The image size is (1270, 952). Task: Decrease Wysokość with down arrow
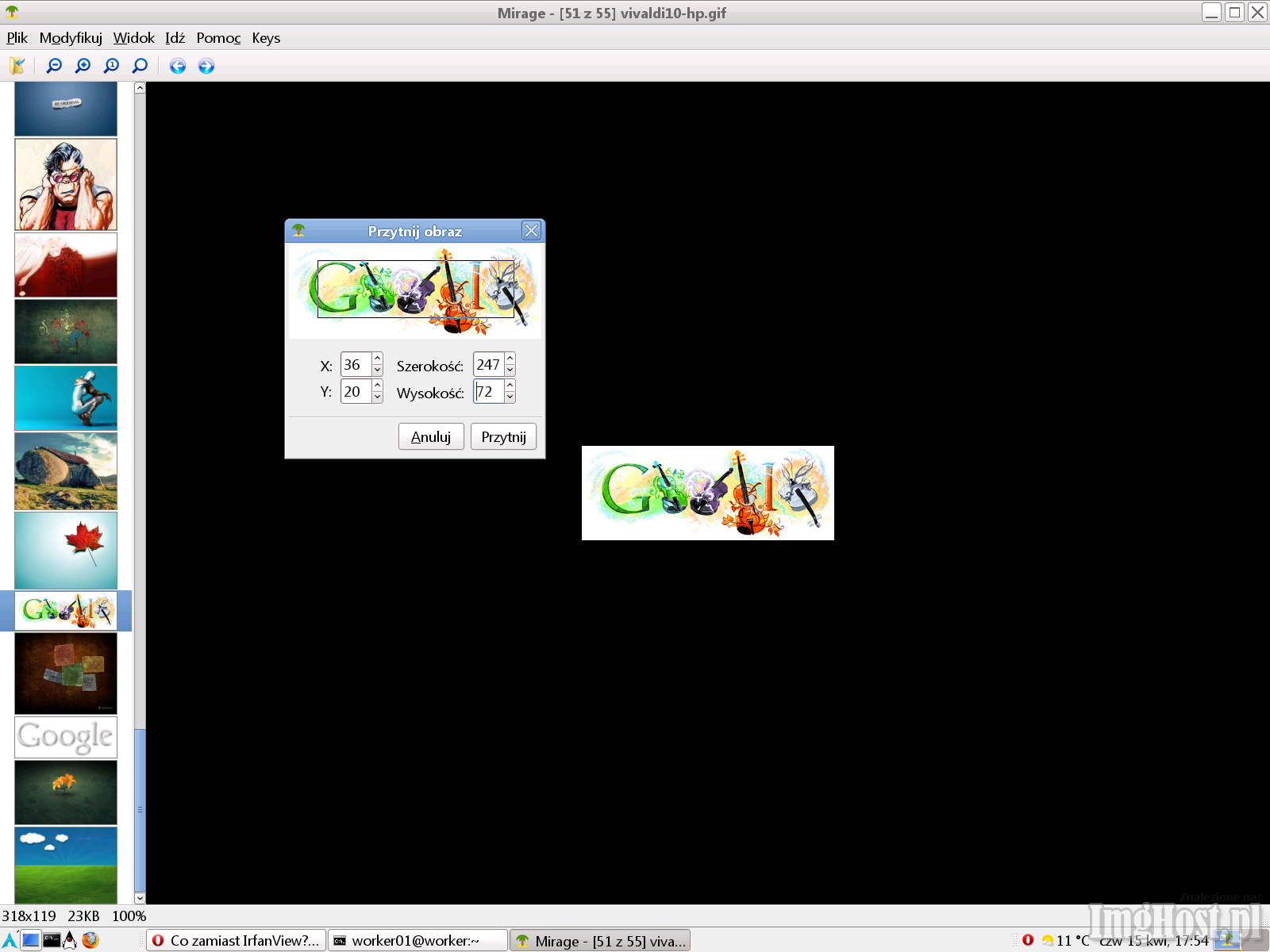tap(510, 397)
